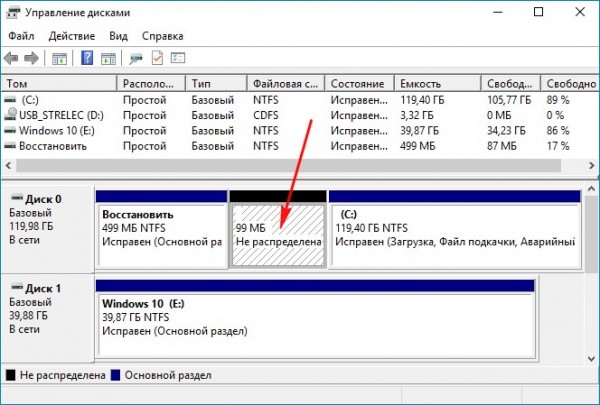The height and width of the screenshot is (405, 600).
Task: Select the Windows 10 (E:) partition block
Action: click(x=315, y=319)
